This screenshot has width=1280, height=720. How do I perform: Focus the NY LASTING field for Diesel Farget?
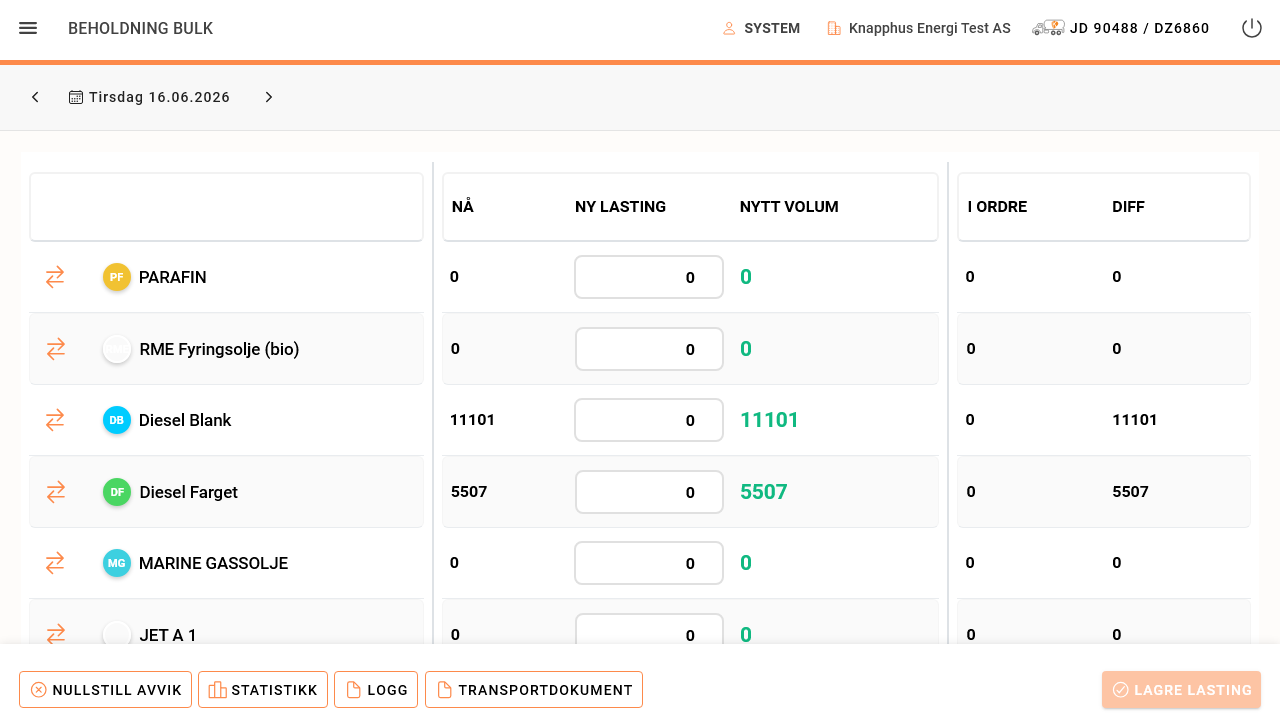649,492
